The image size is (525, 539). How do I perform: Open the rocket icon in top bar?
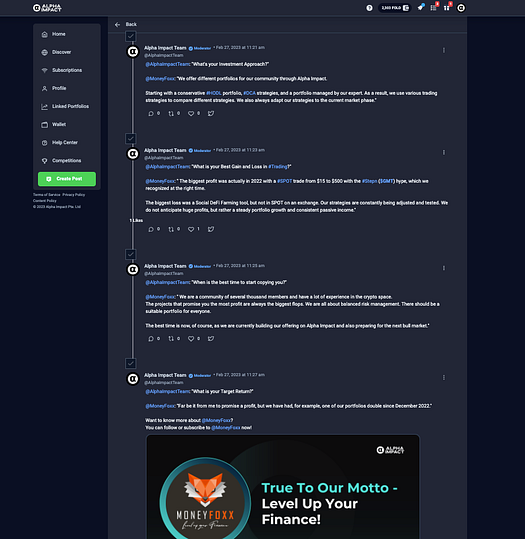coord(420,7)
